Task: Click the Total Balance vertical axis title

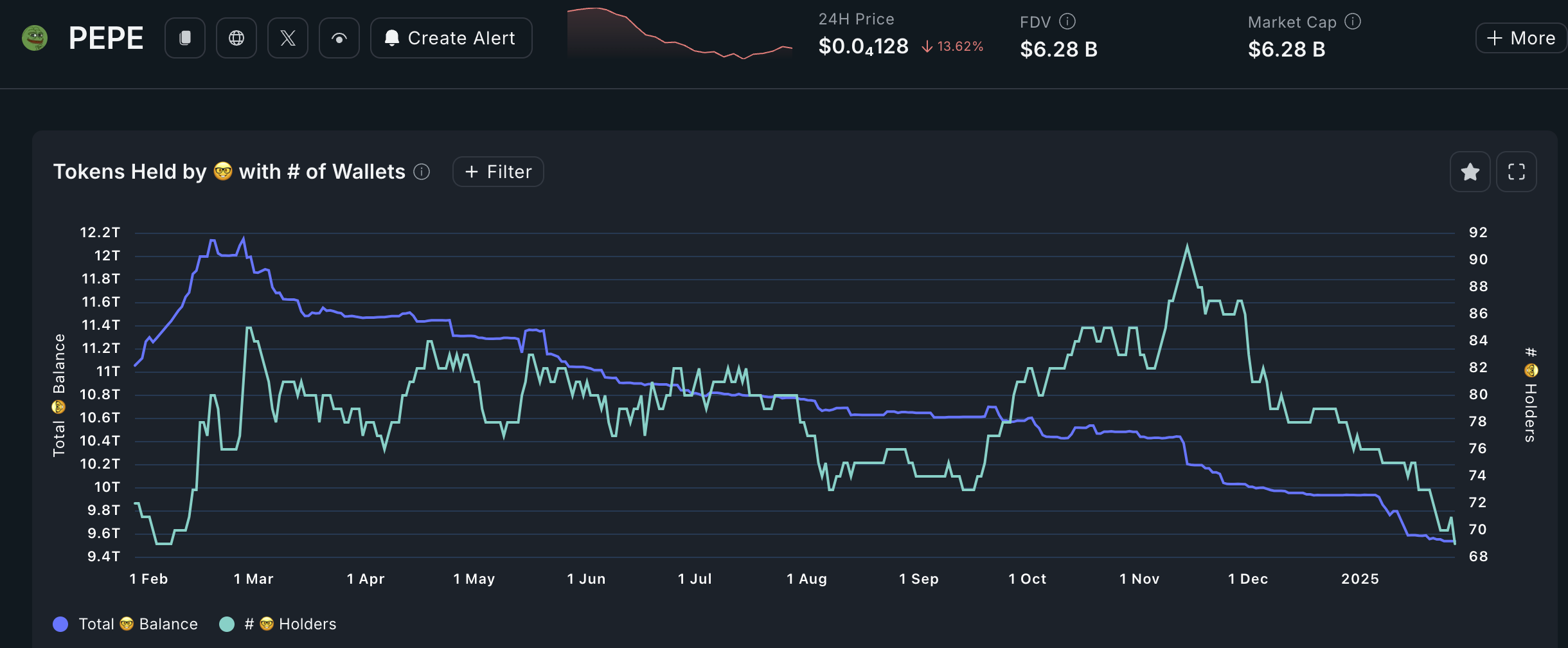Action: [x=58, y=395]
